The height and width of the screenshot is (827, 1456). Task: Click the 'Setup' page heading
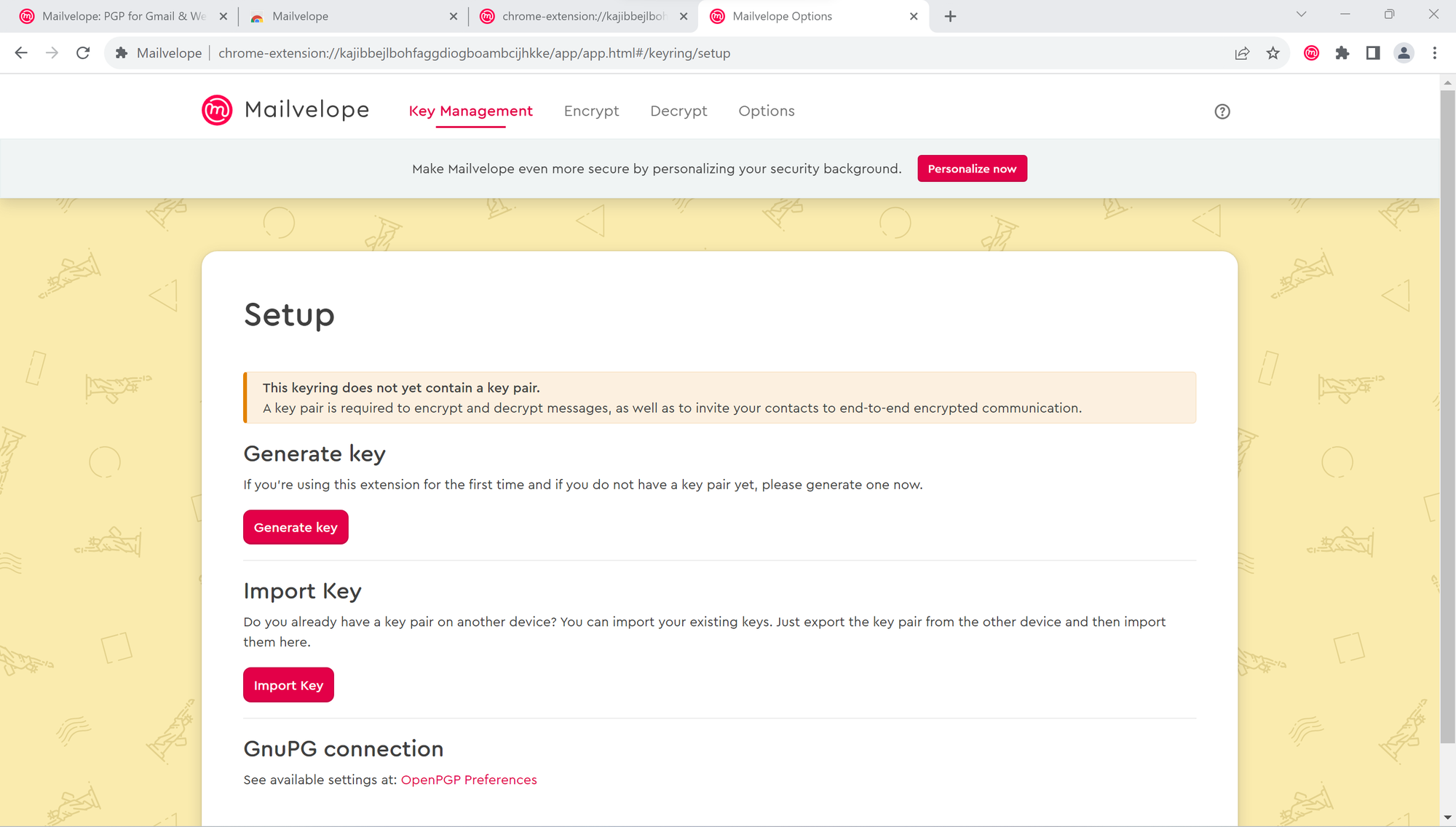(289, 315)
